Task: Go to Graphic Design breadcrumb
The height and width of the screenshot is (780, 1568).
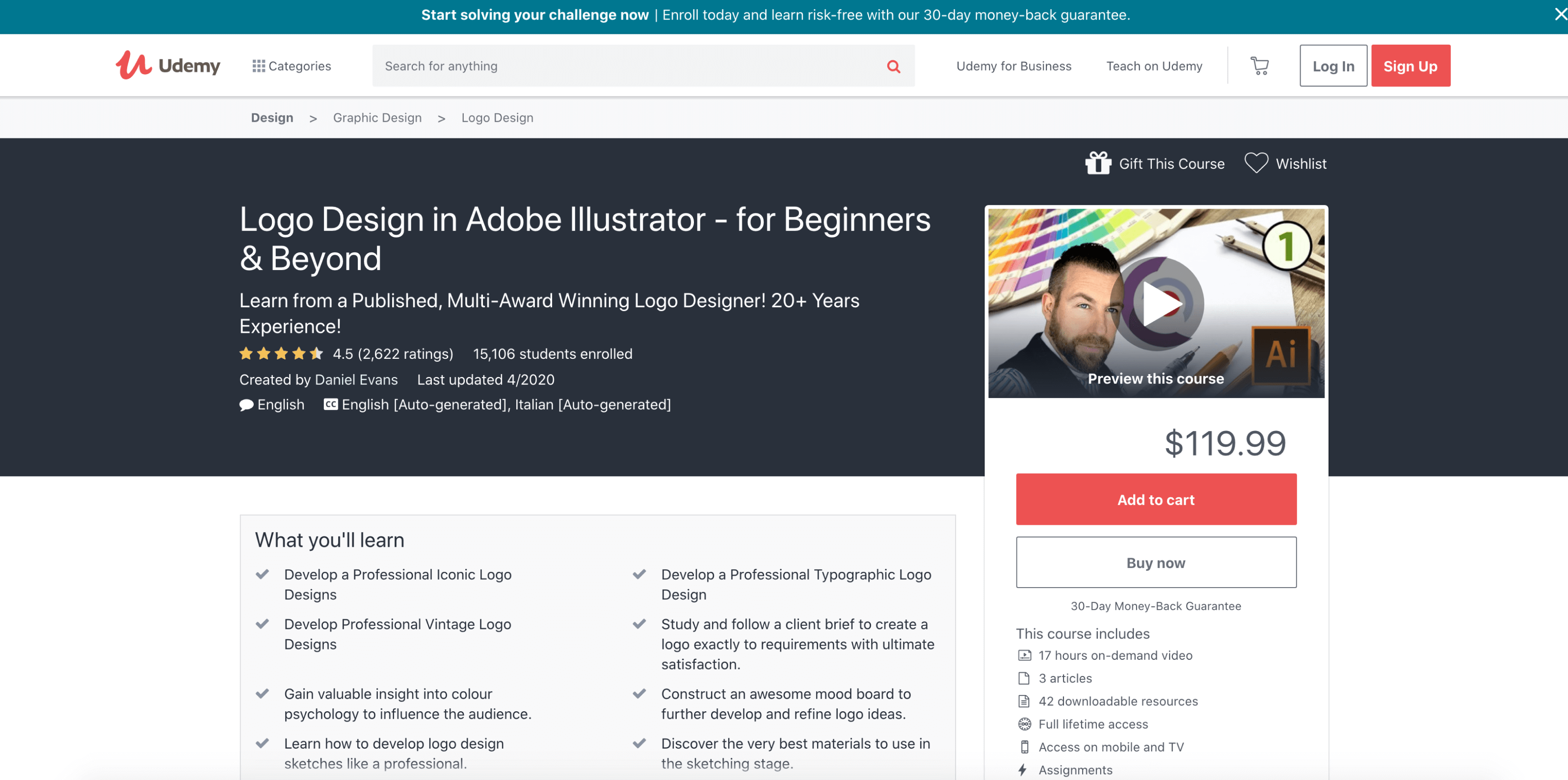Action: pos(377,117)
